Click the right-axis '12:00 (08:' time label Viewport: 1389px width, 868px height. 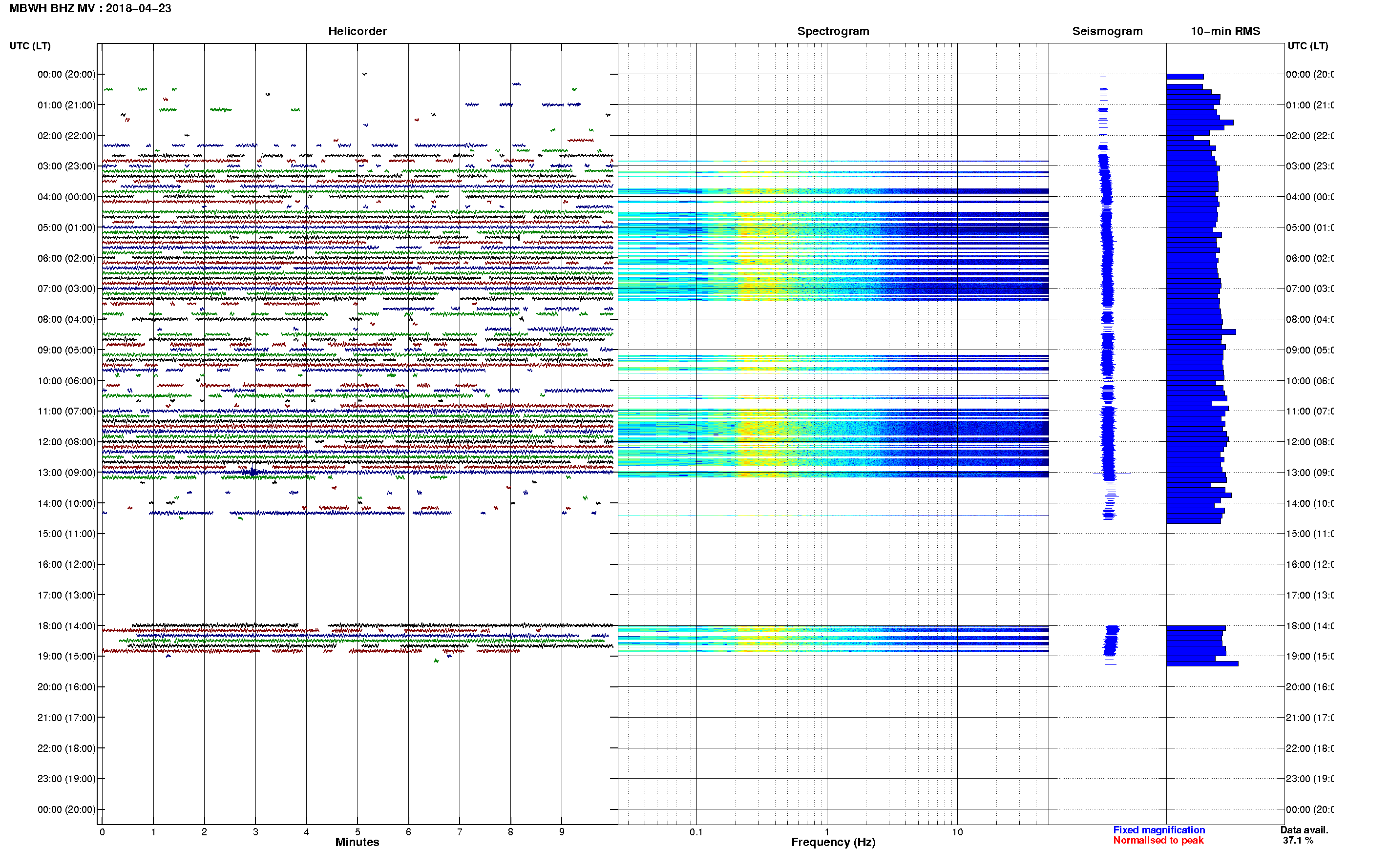point(1309,441)
